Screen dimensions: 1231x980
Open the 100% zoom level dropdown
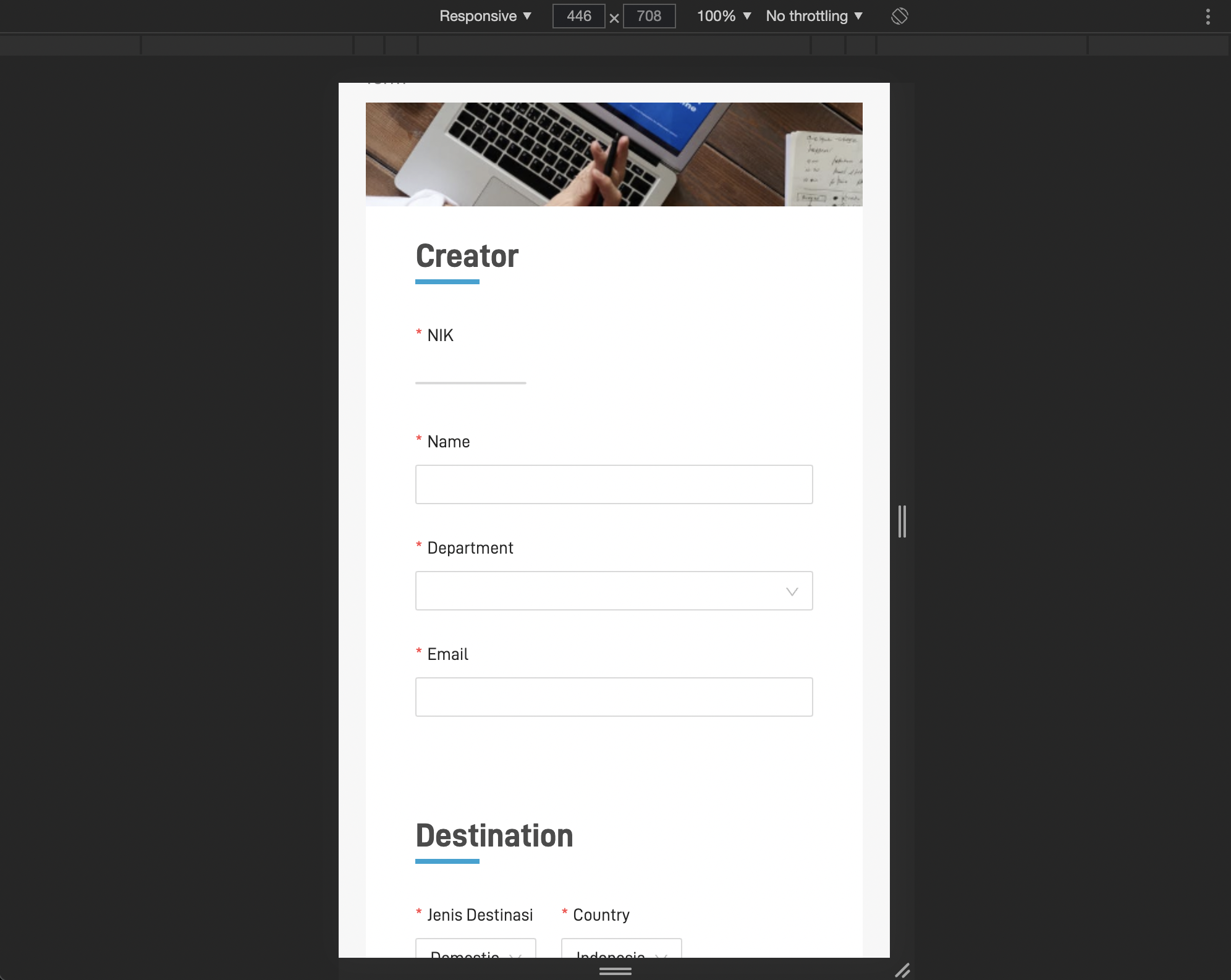click(x=724, y=16)
